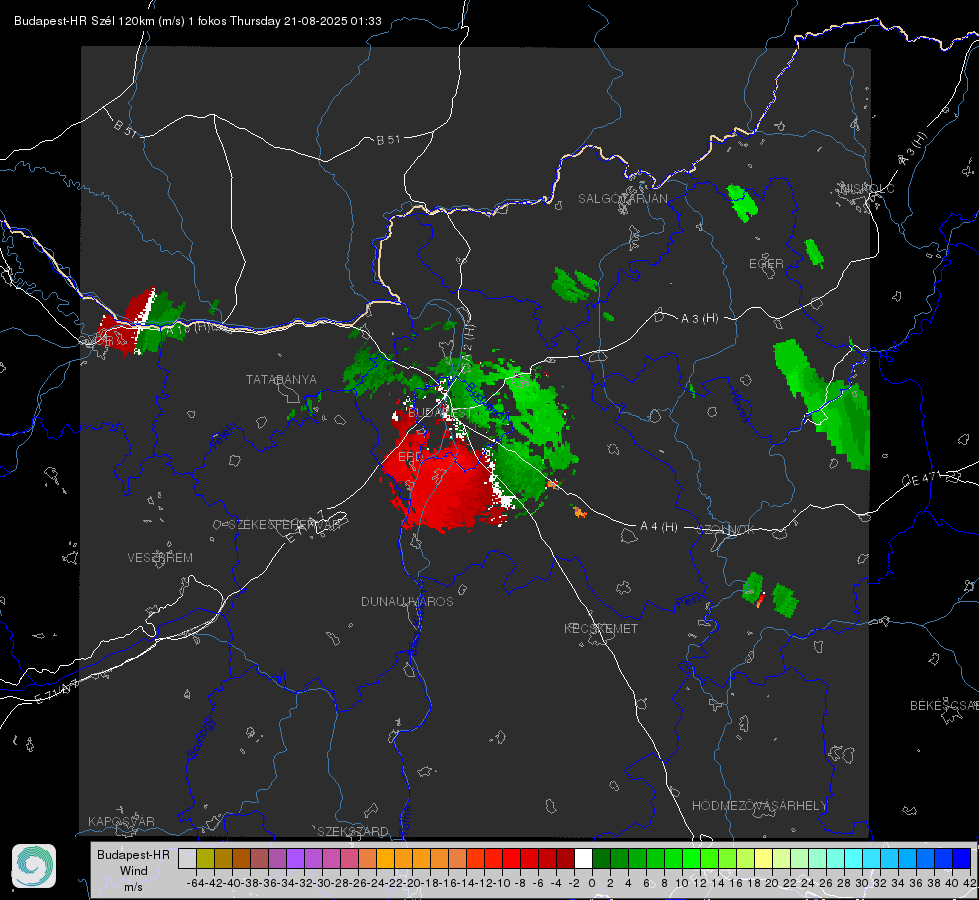Pick the orange swatch between -24 and -22
The height and width of the screenshot is (900, 979).
click(385, 858)
